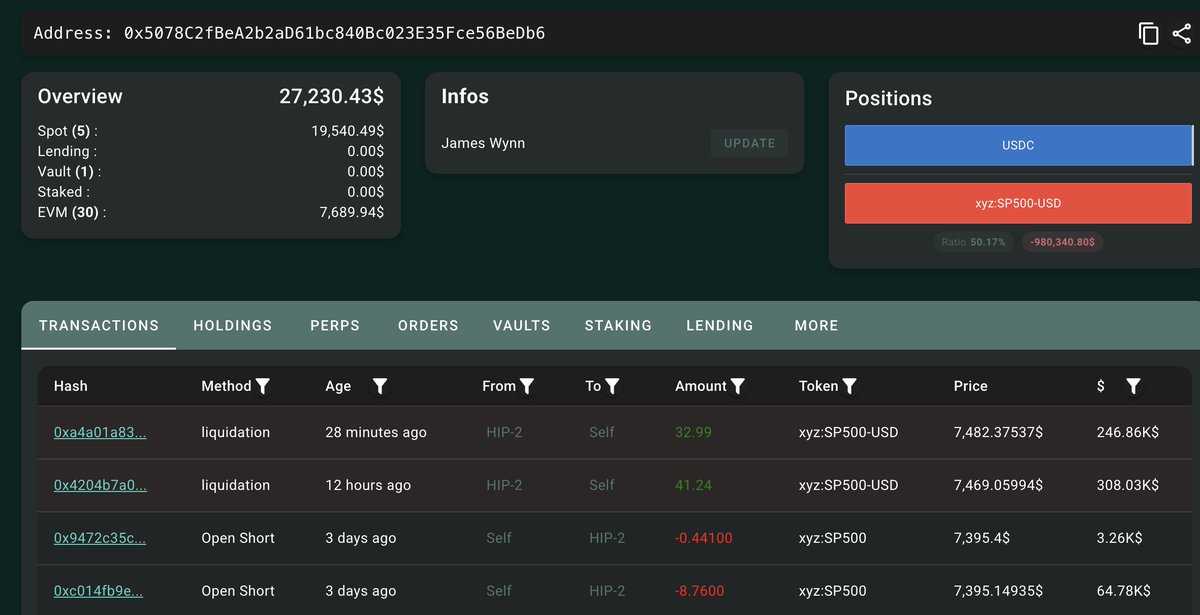Click the 308.03K$ value
1200x615 pixels.
(1128, 485)
